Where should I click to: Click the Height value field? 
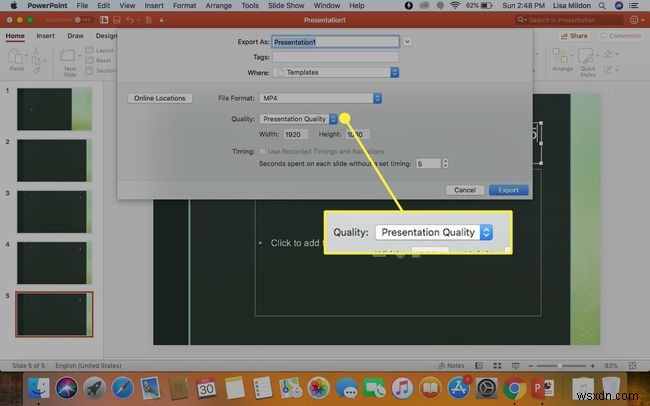[357, 134]
